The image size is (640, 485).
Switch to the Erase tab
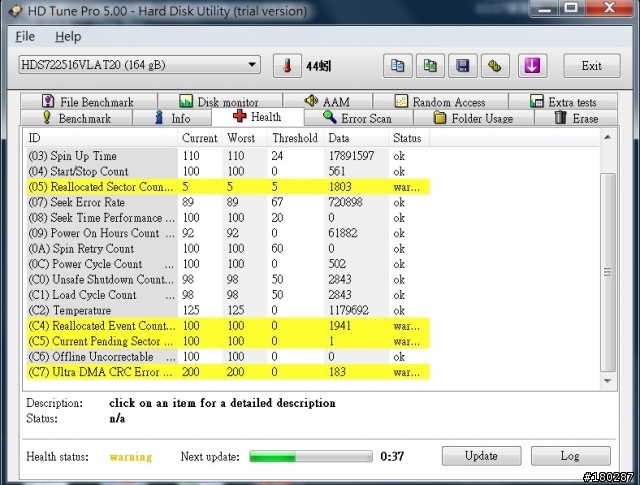tap(576, 118)
